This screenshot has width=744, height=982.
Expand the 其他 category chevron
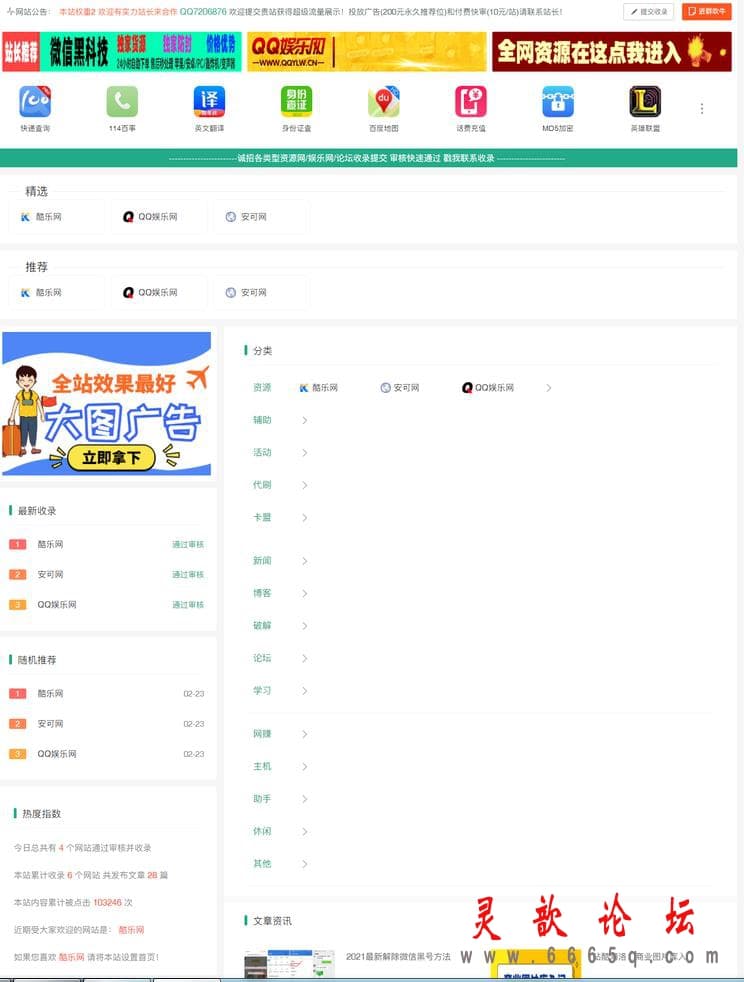pyautogui.click(x=304, y=864)
